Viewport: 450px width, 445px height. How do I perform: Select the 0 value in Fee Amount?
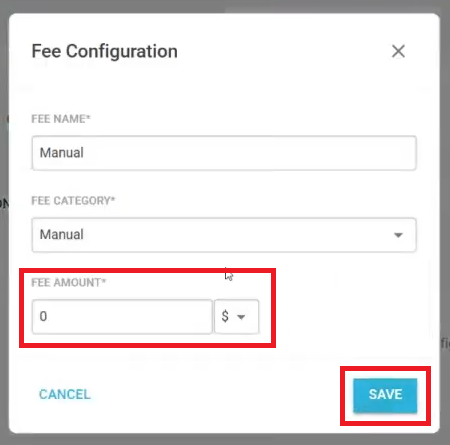click(x=43, y=316)
